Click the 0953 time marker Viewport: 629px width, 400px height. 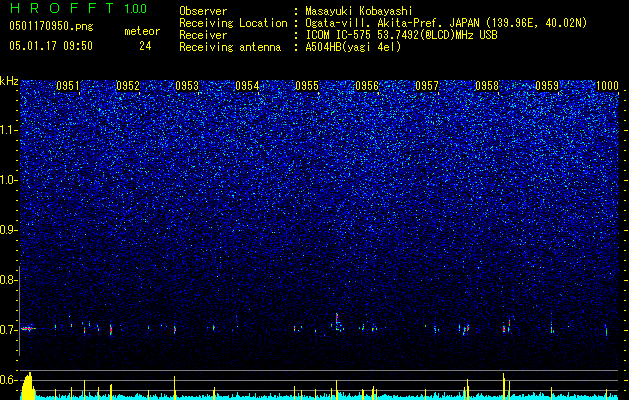pyautogui.click(x=187, y=86)
